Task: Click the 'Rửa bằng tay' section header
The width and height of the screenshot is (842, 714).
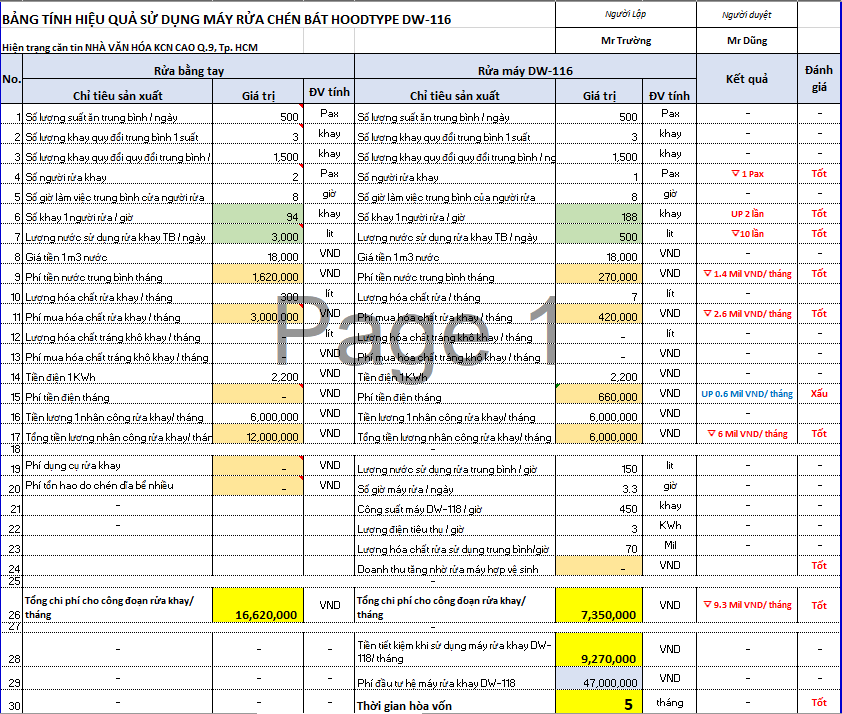Action: click(x=189, y=72)
